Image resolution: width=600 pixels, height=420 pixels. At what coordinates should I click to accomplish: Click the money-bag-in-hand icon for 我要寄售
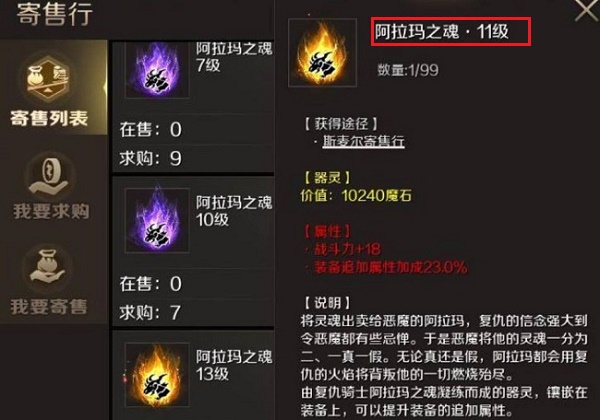(48, 267)
